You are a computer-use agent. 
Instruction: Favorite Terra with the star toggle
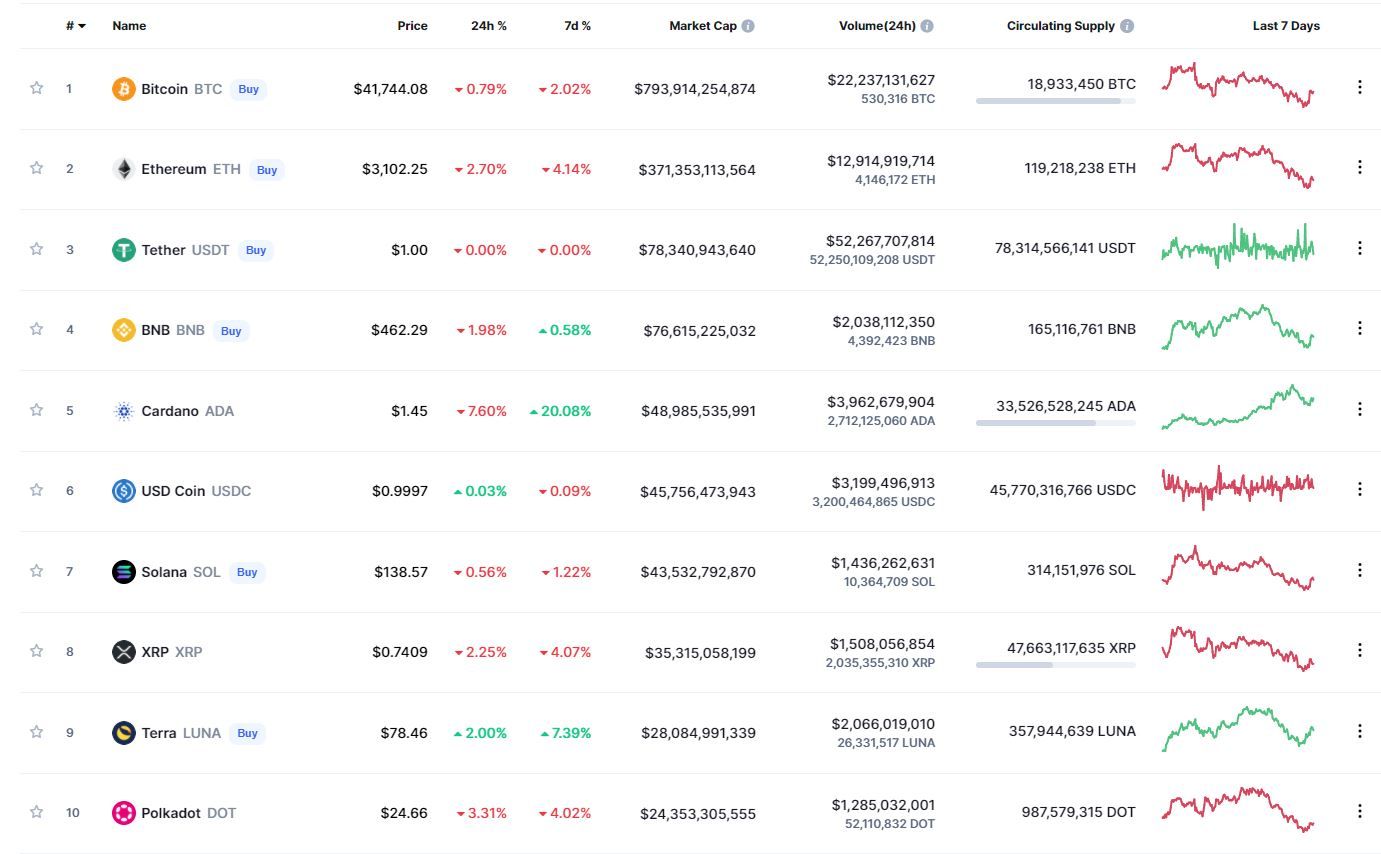(37, 732)
